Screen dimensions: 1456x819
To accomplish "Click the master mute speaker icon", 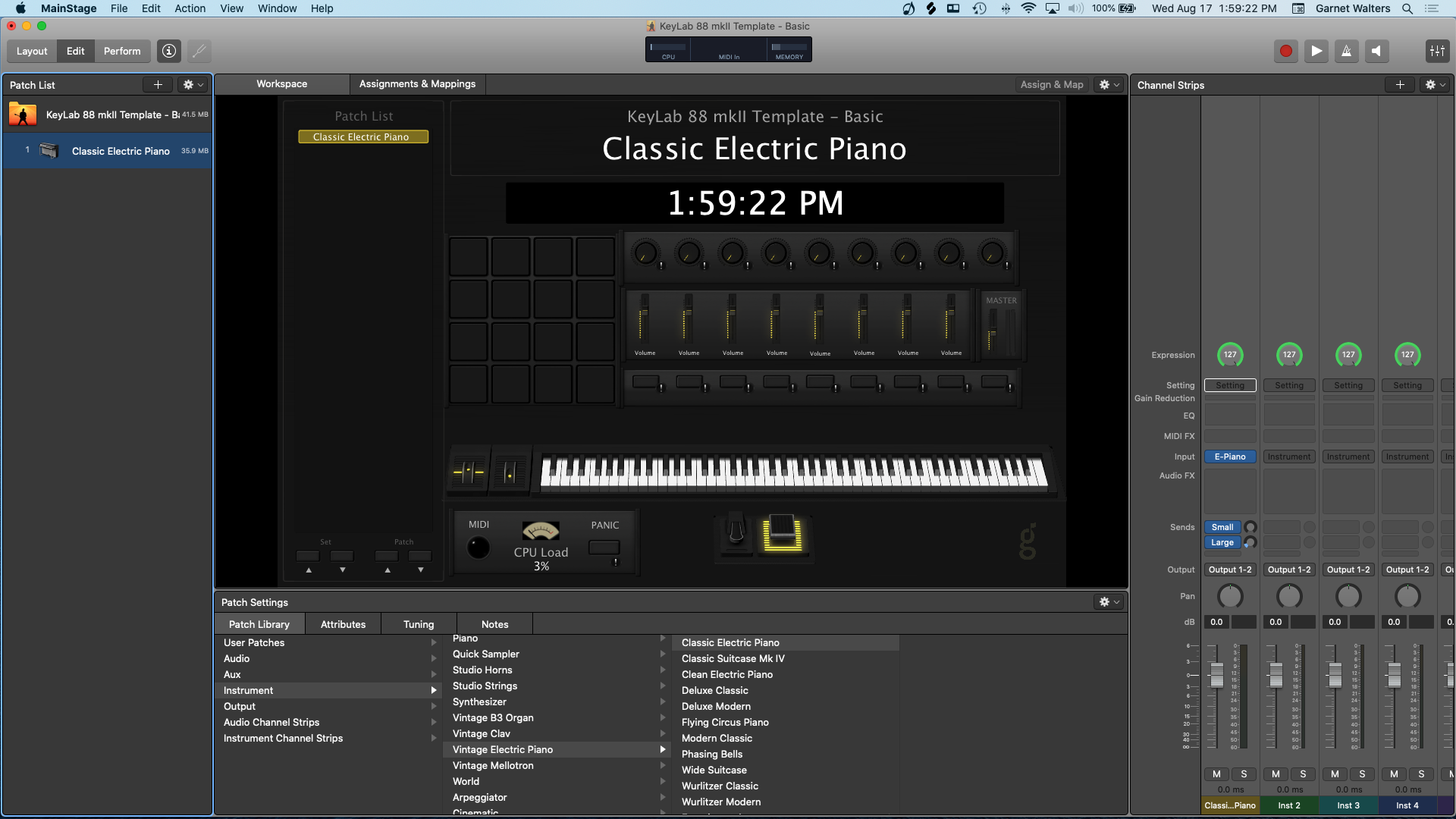I will click(1376, 51).
